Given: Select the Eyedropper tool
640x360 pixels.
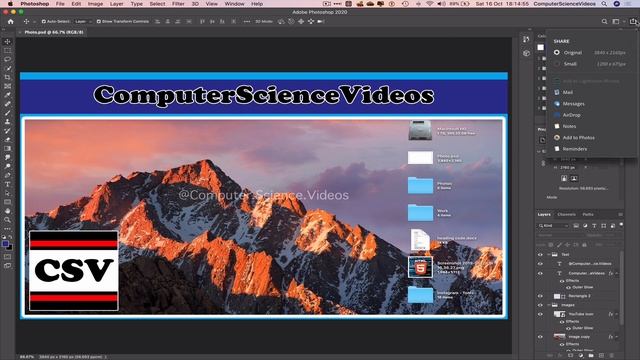Looking at the screenshot, I should [x=7, y=95].
